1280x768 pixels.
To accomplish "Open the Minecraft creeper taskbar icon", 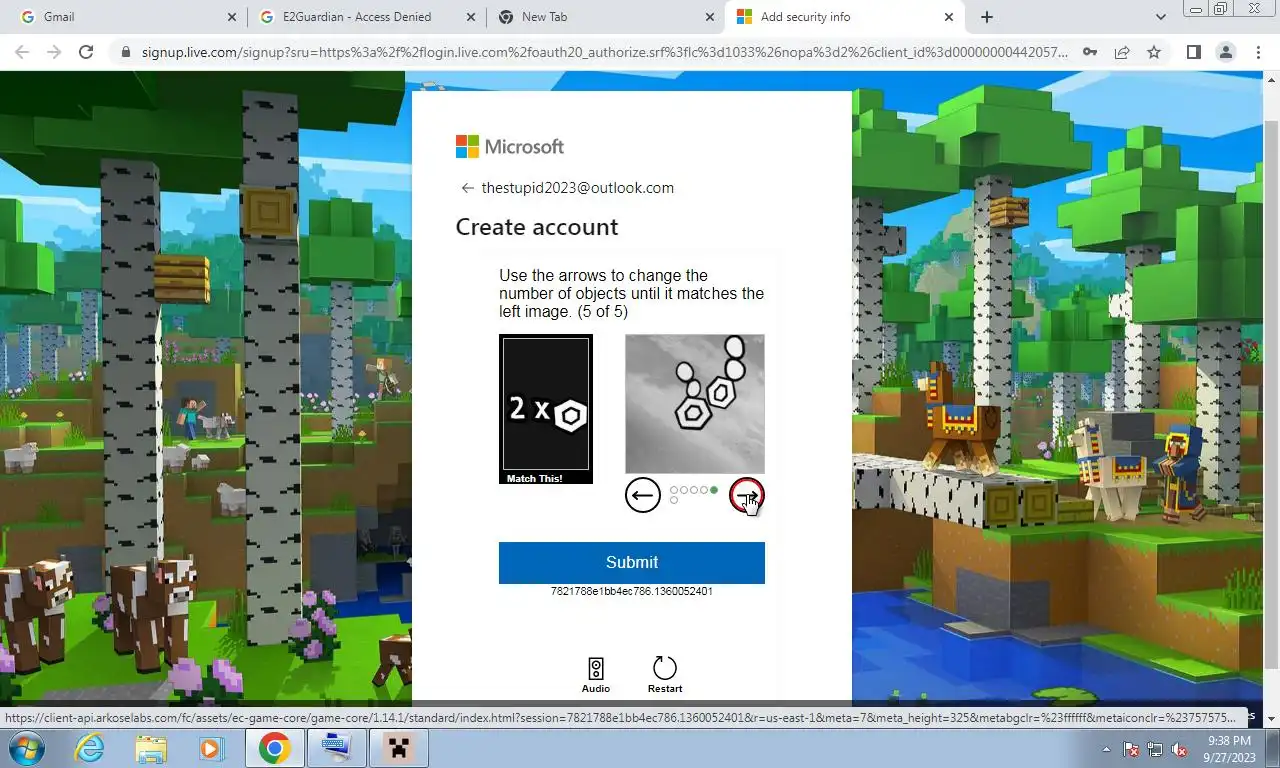I will [x=398, y=748].
